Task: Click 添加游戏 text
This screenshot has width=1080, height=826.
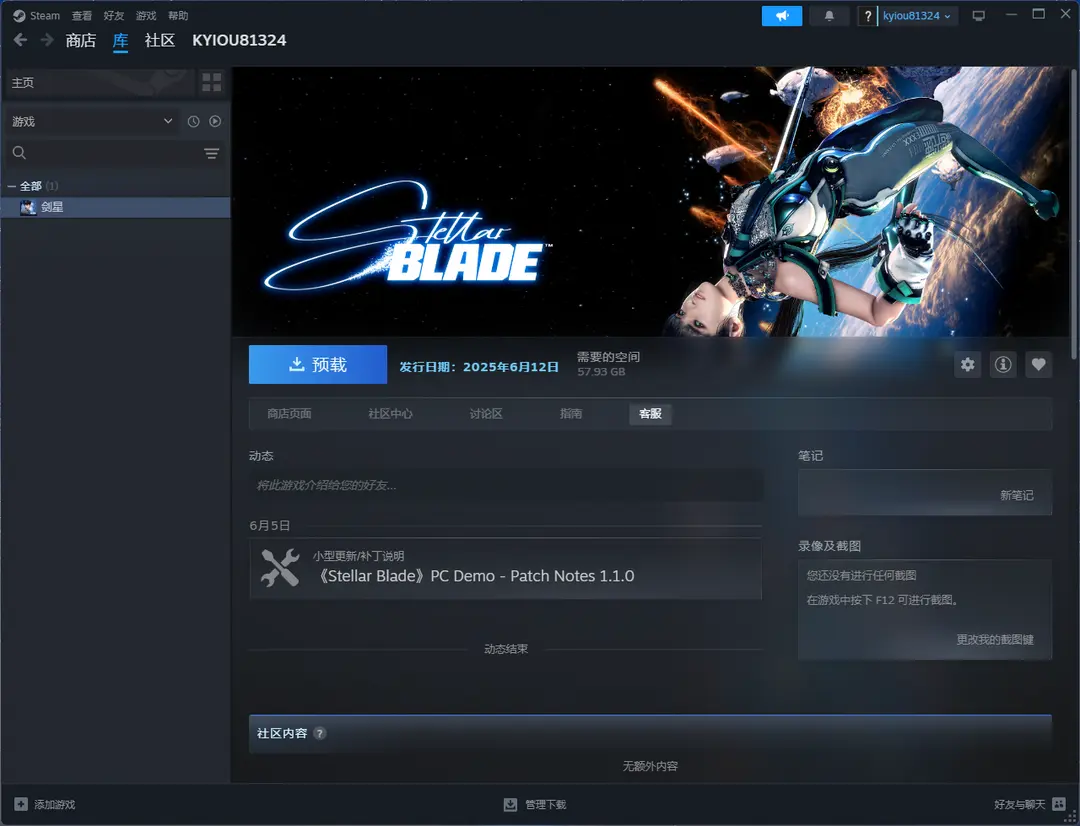Action: (54, 805)
